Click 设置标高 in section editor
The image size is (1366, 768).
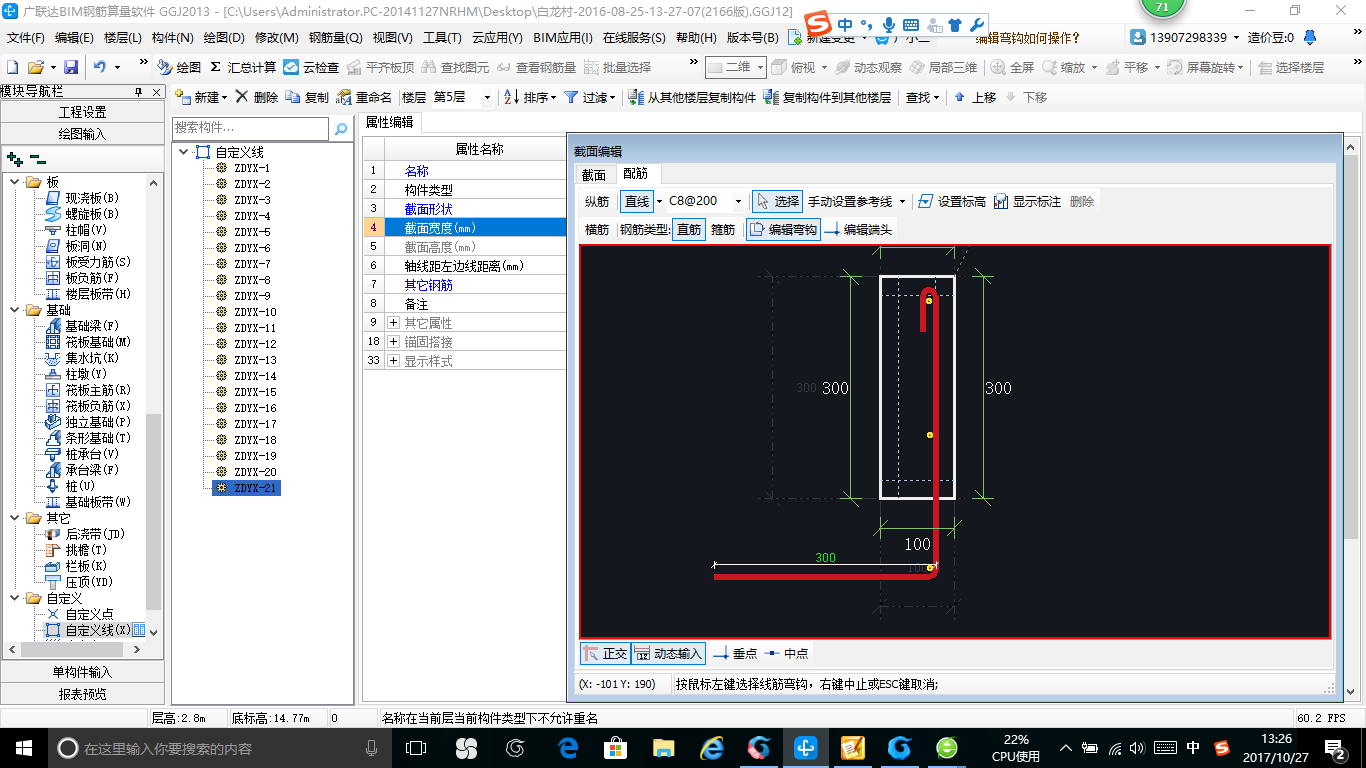[x=951, y=201]
